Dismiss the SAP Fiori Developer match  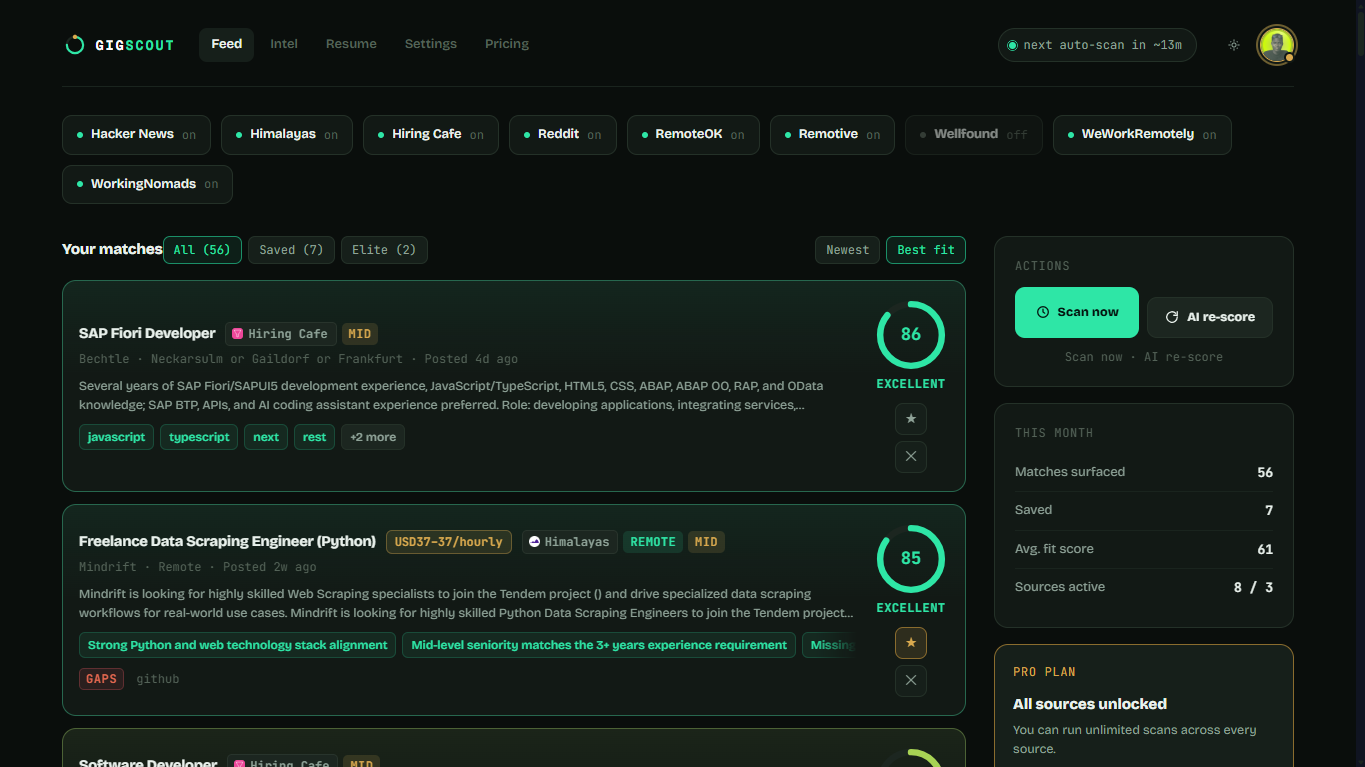(911, 457)
